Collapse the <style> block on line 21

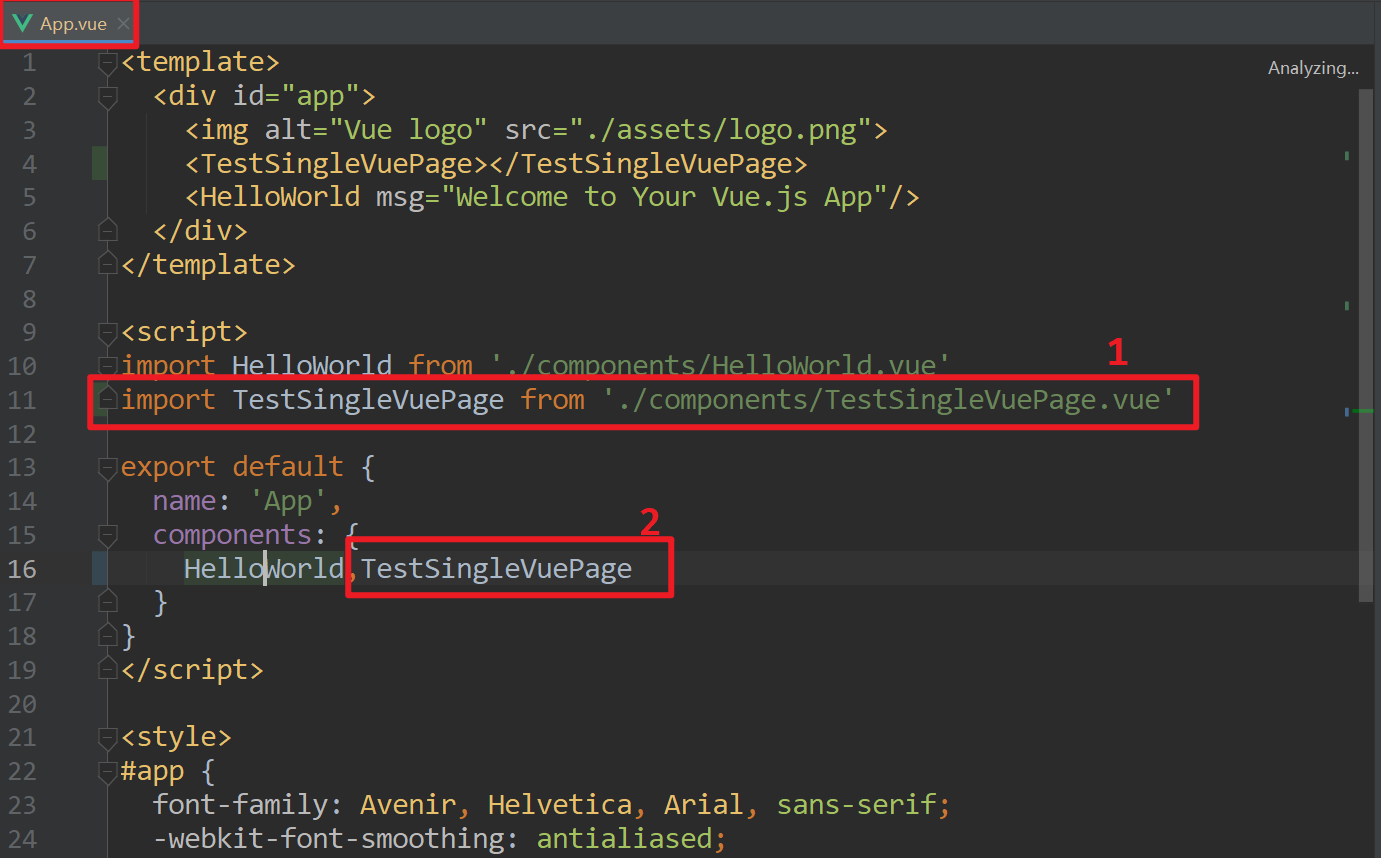[107, 738]
